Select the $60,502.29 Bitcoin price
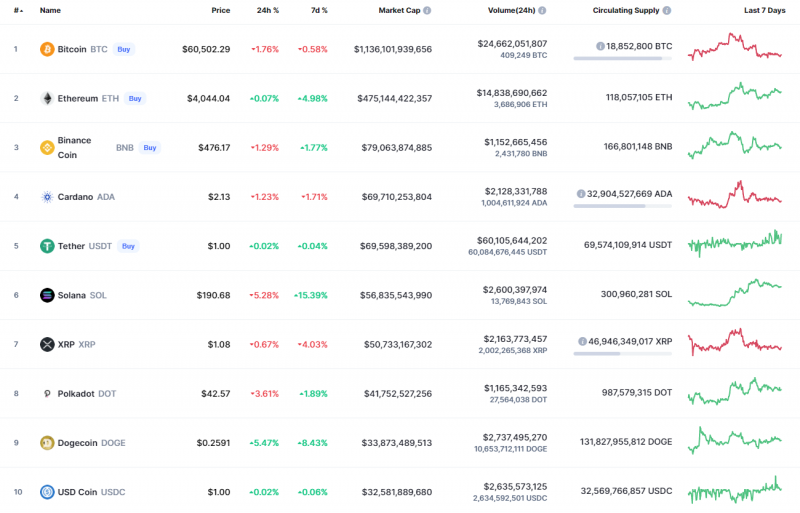Viewport: 800px width, 513px height. click(206, 49)
